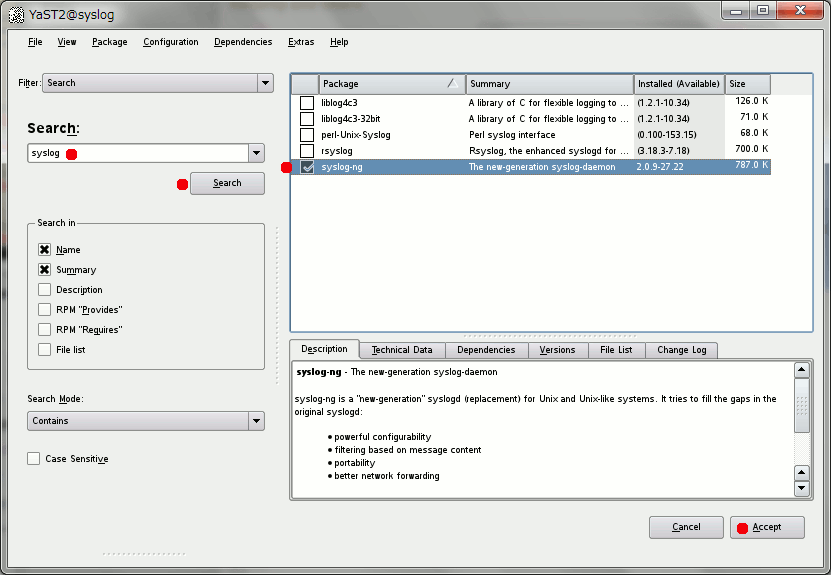Switch to the Change Log tab
This screenshot has height=575, width=831.
[682, 350]
